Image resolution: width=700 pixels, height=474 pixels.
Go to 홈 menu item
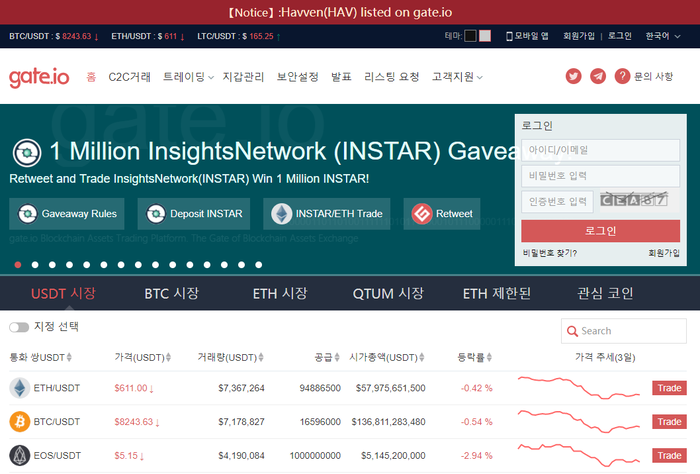coord(91,77)
